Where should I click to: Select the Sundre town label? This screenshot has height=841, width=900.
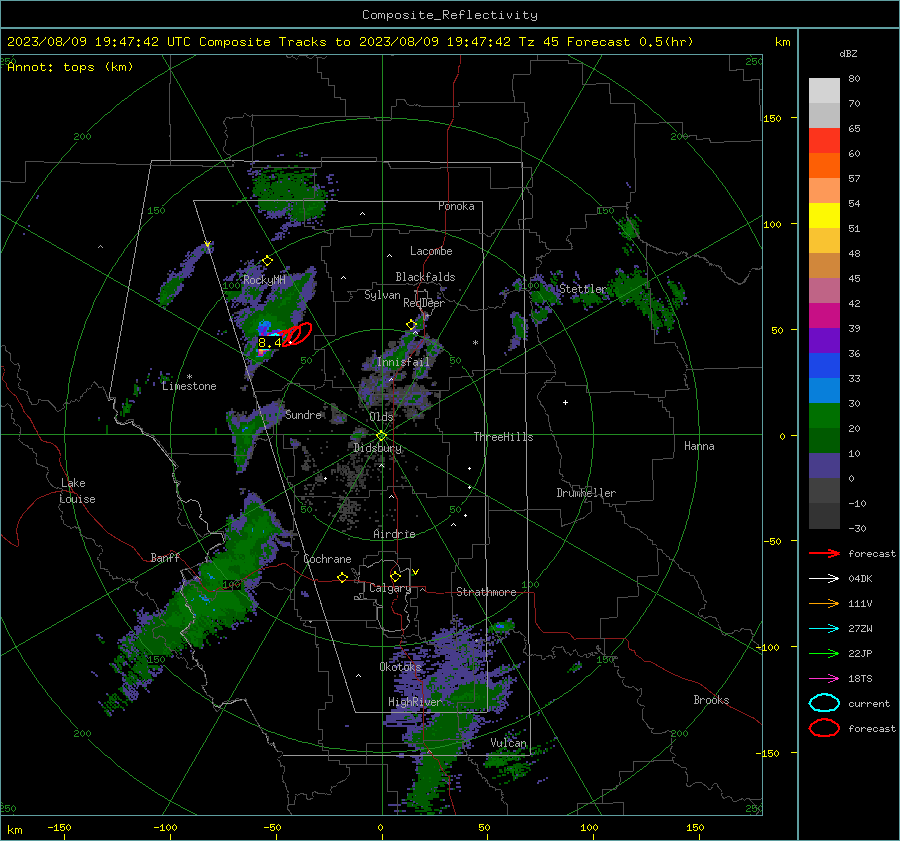click(x=303, y=414)
